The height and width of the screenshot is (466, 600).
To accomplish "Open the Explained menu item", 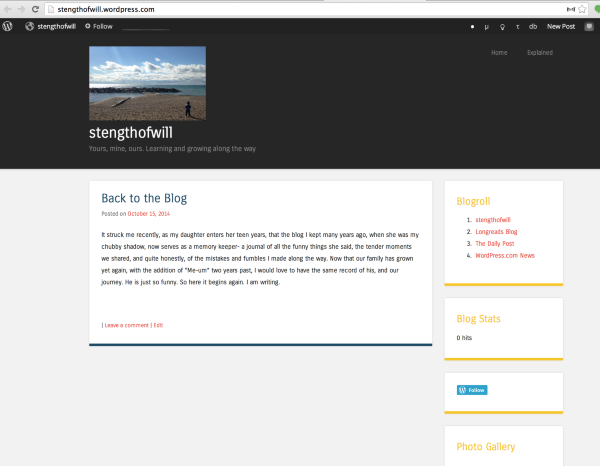I will coord(540,52).
